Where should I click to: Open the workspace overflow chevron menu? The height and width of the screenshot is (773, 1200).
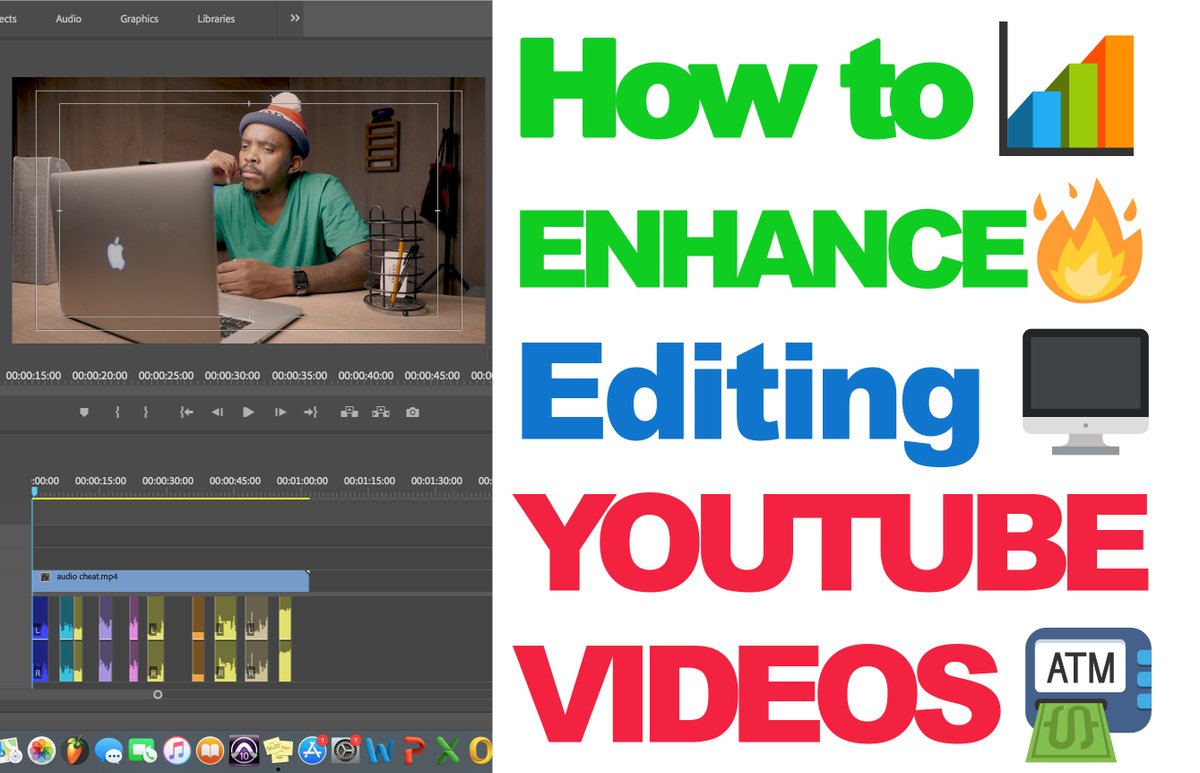tap(295, 18)
